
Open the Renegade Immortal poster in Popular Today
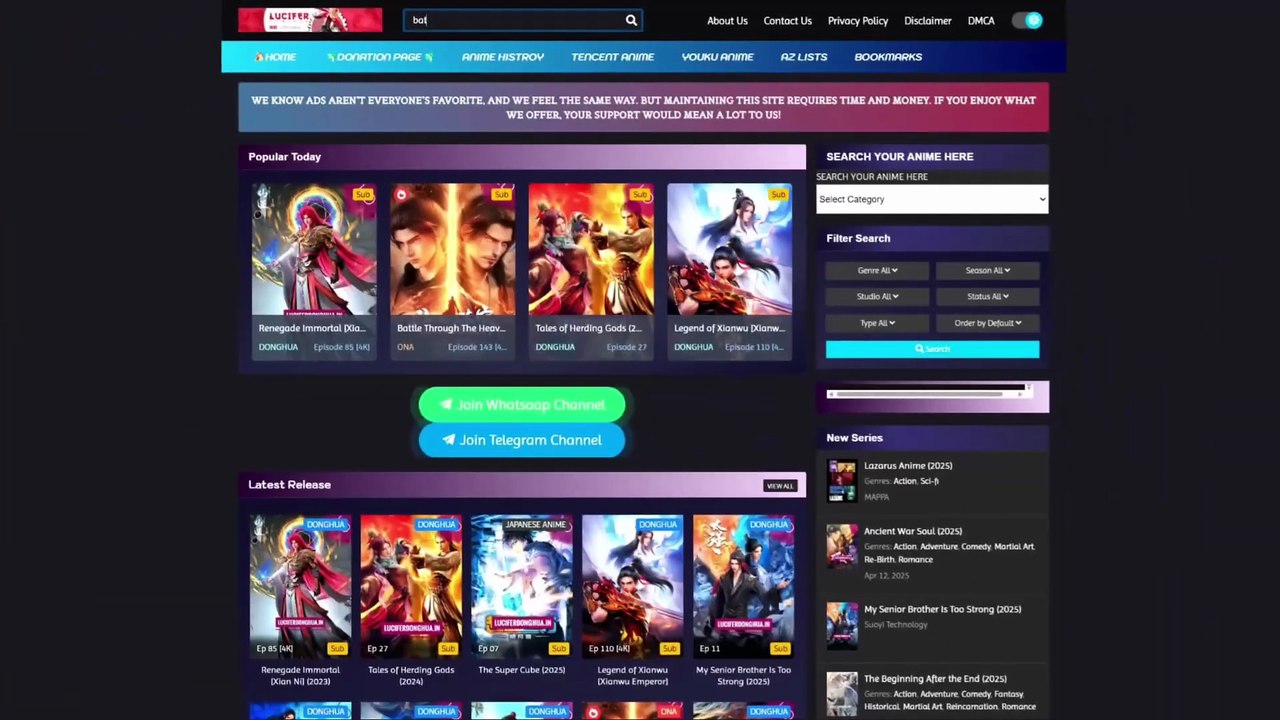coord(314,249)
